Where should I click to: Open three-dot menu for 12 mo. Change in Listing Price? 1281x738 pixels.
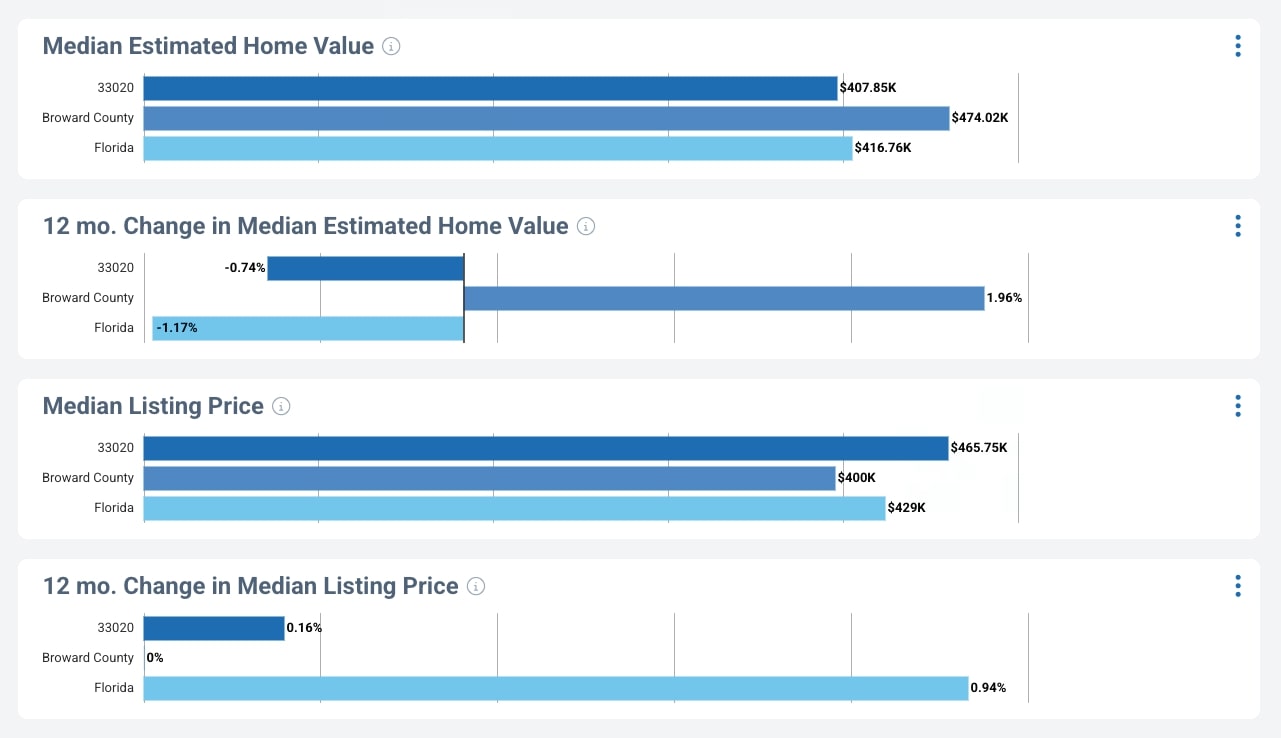click(1238, 586)
